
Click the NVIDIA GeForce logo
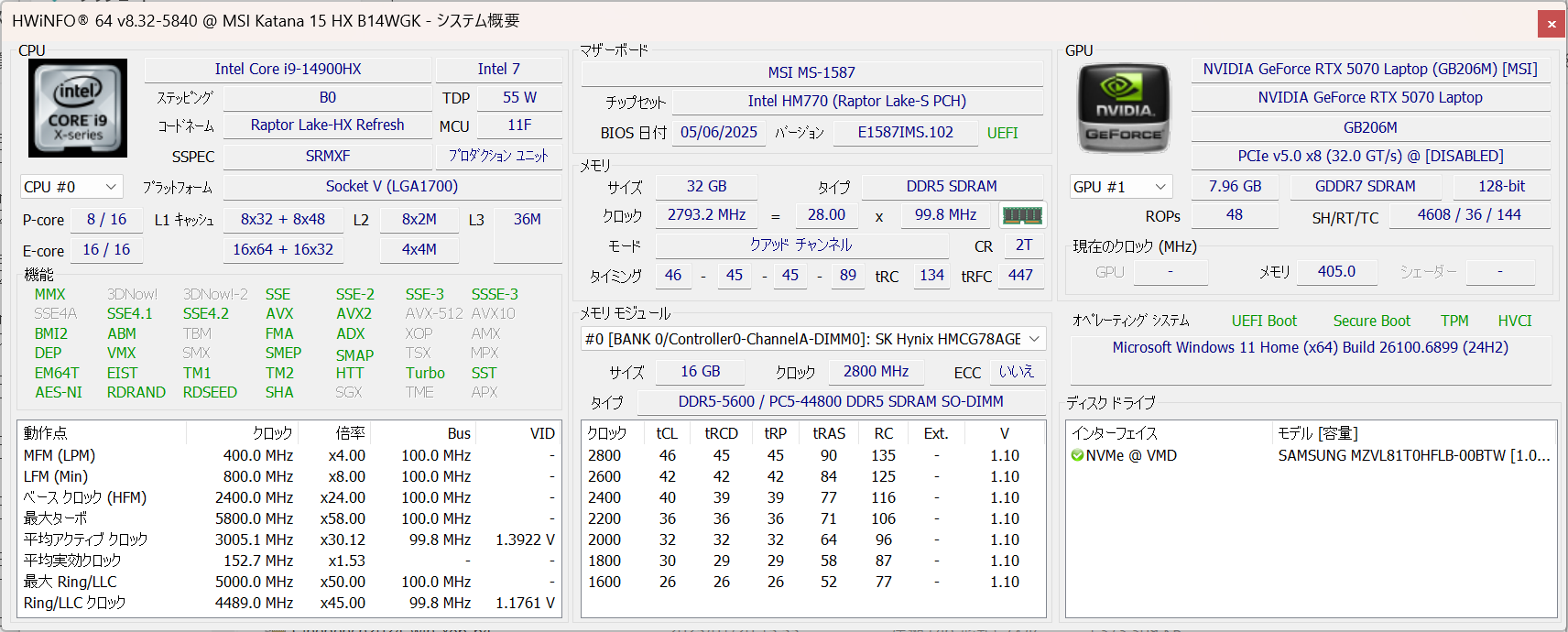click(1124, 108)
